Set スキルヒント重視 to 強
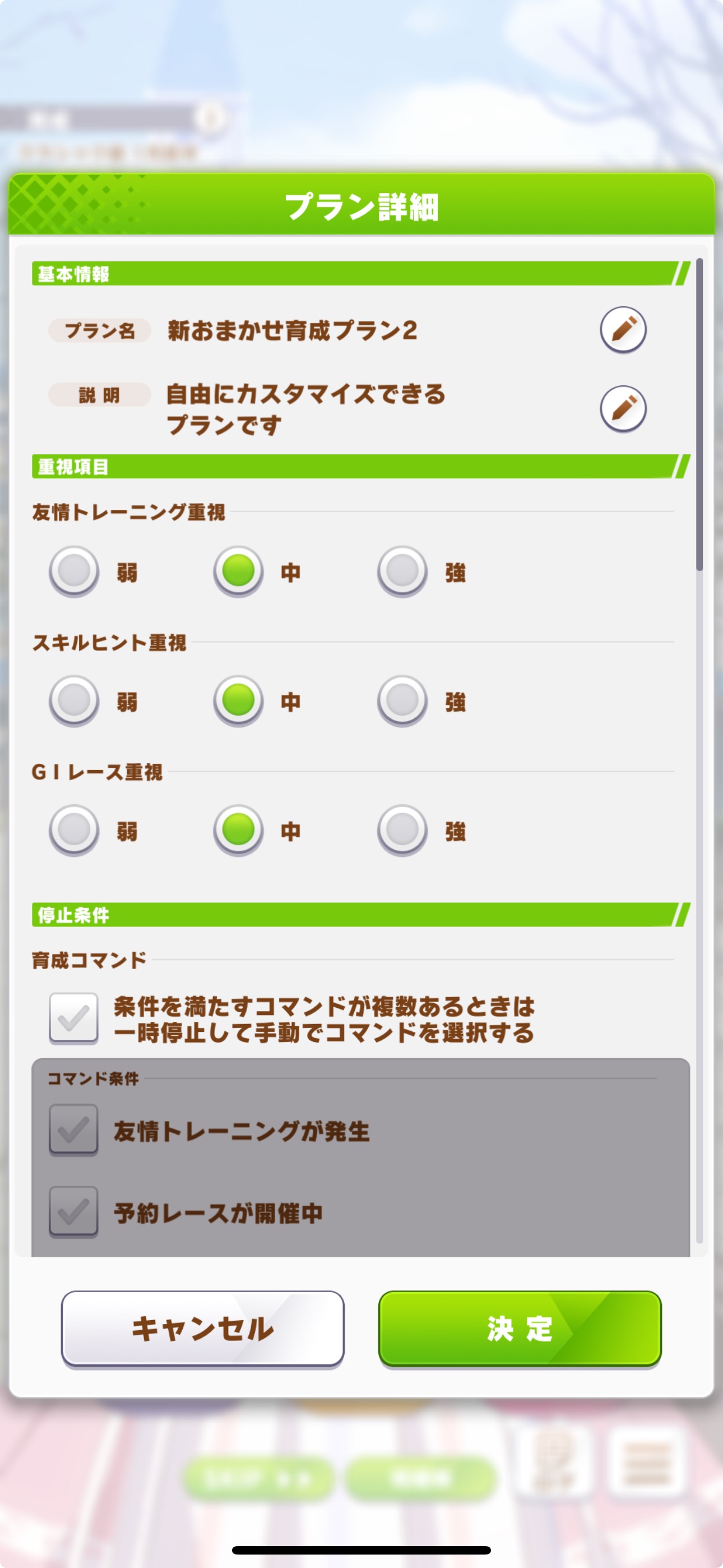 pos(402,700)
